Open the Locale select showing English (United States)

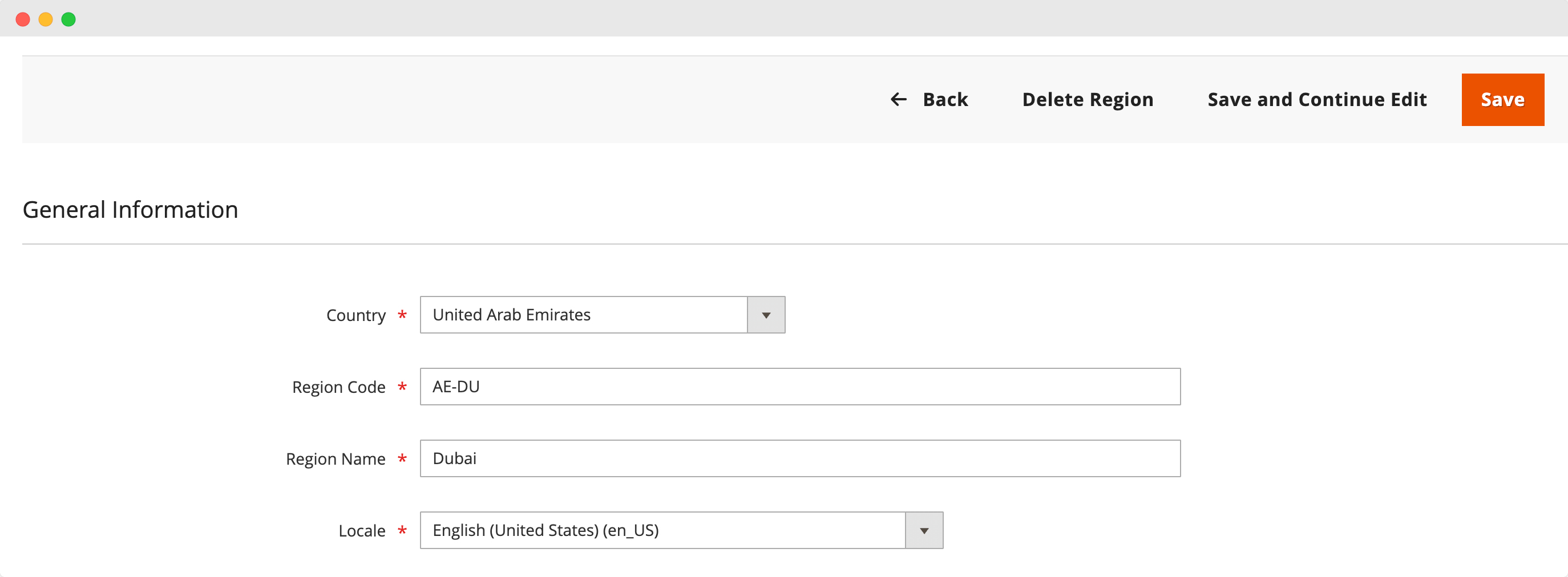(662, 530)
